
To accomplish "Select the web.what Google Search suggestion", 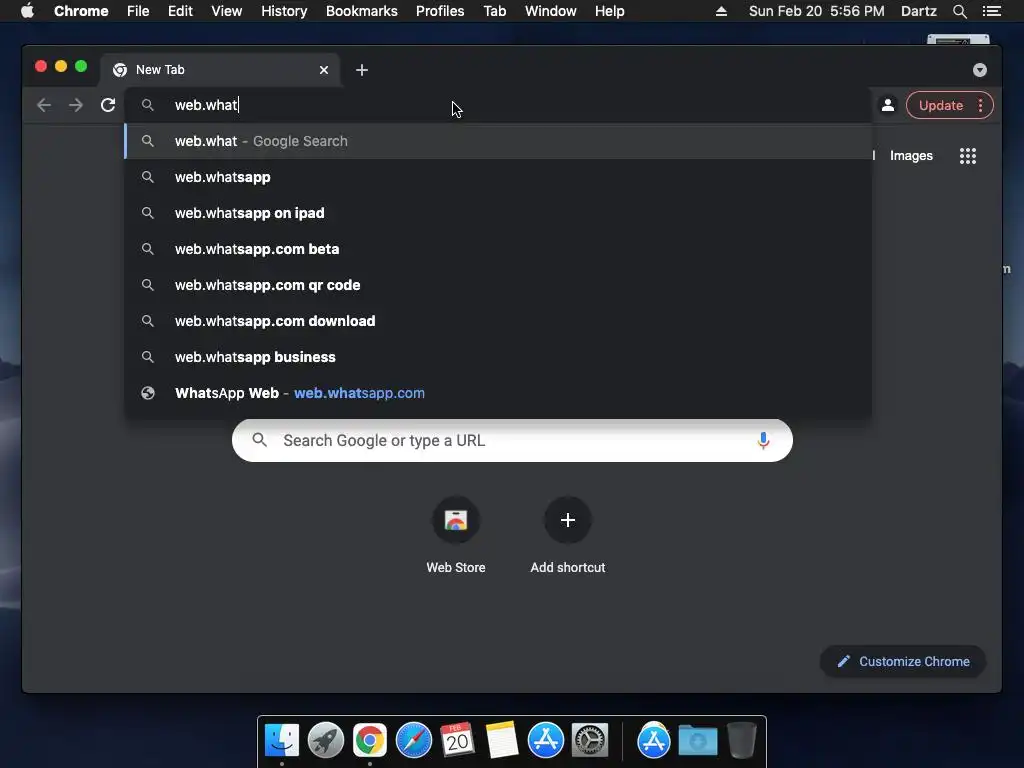I will click(x=498, y=141).
